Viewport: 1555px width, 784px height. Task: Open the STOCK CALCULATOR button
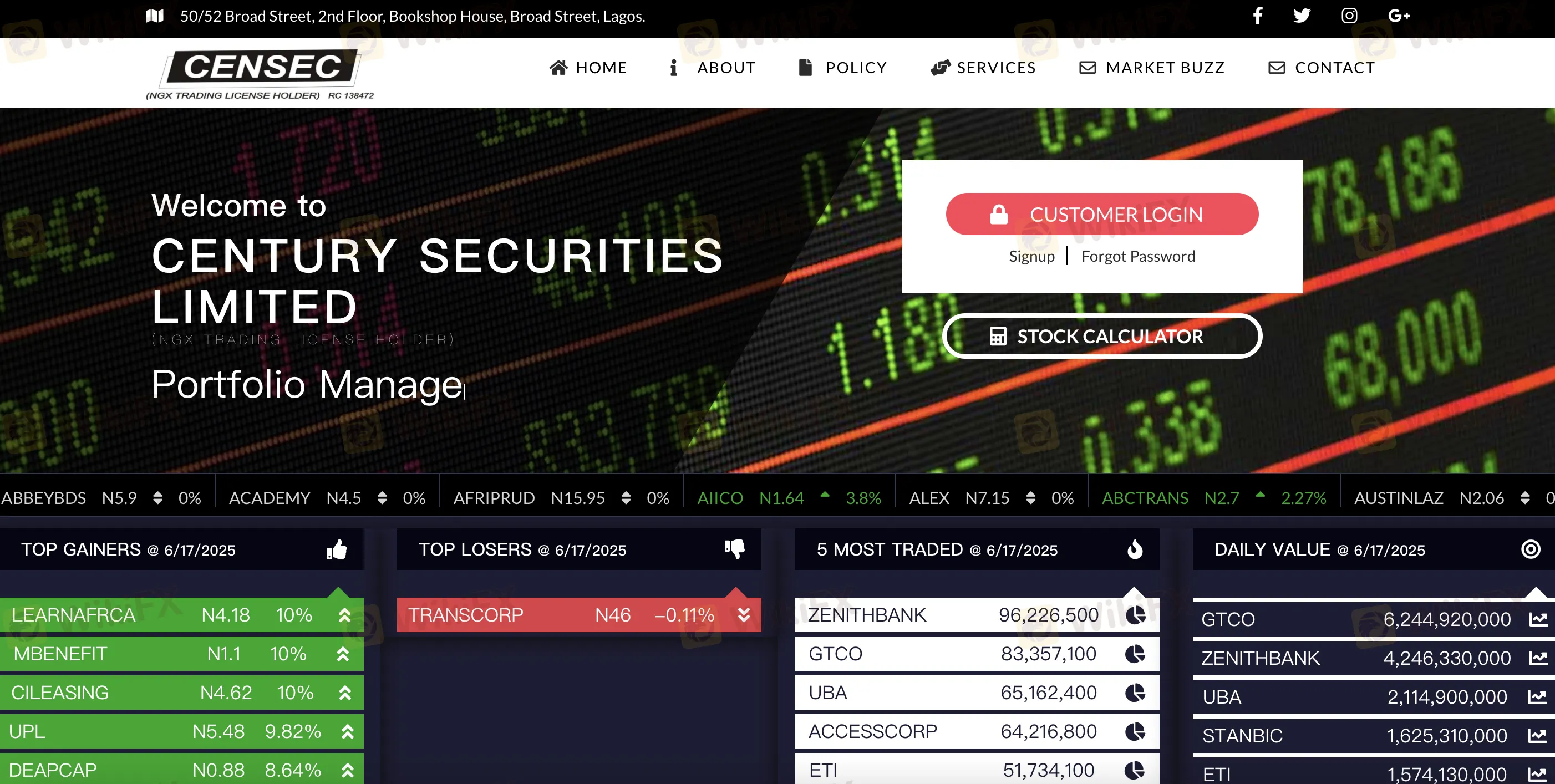coord(1102,336)
